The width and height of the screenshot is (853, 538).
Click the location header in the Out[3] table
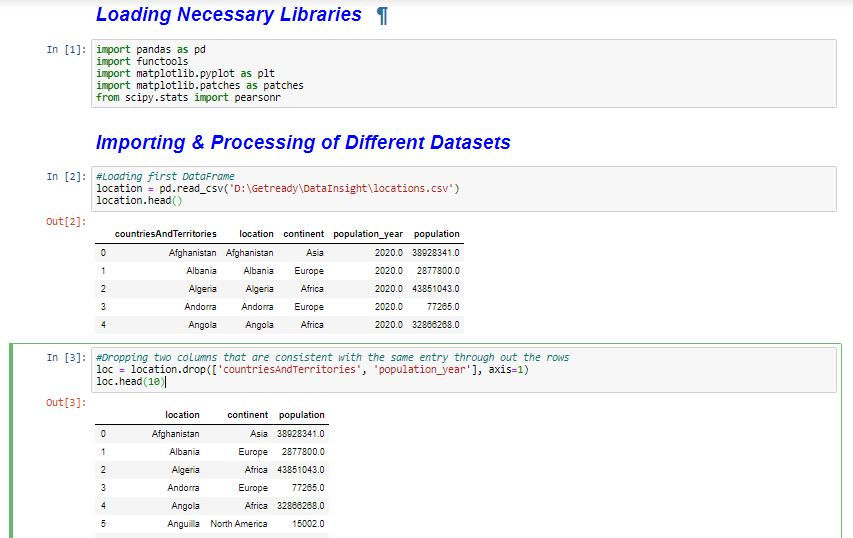click(182, 415)
